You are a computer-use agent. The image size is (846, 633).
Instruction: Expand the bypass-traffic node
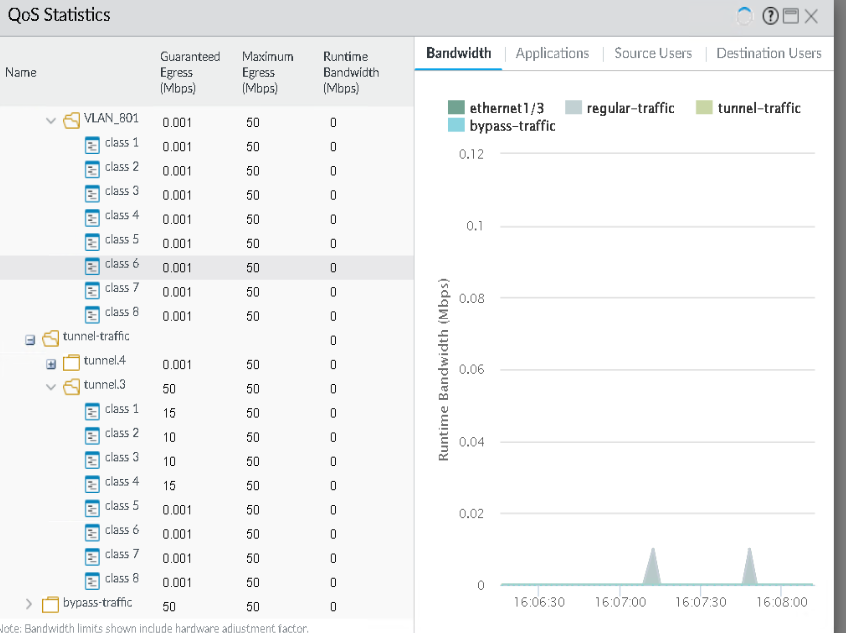click(28, 604)
